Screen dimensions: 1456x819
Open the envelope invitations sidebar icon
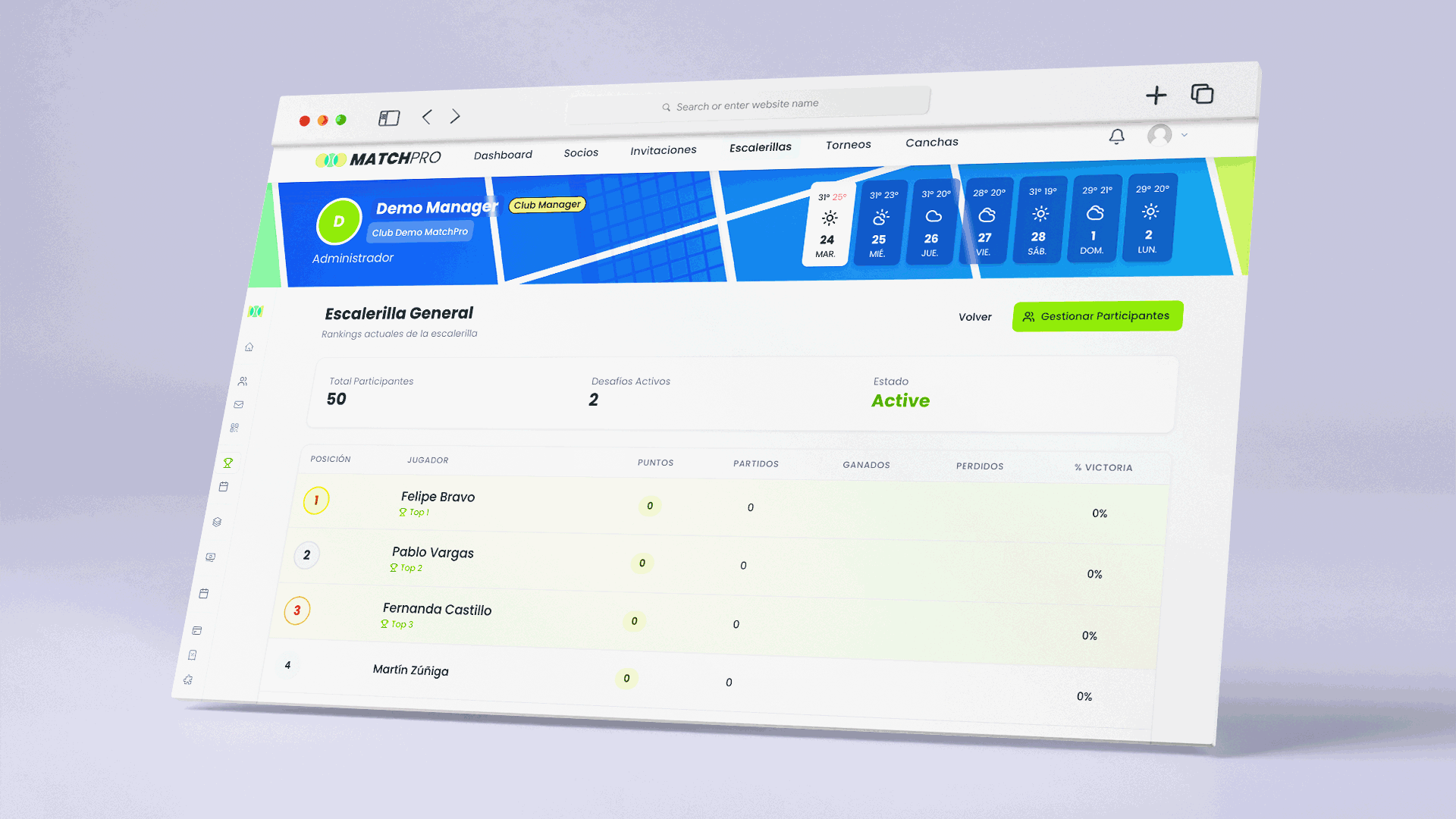click(x=239, y=404)
